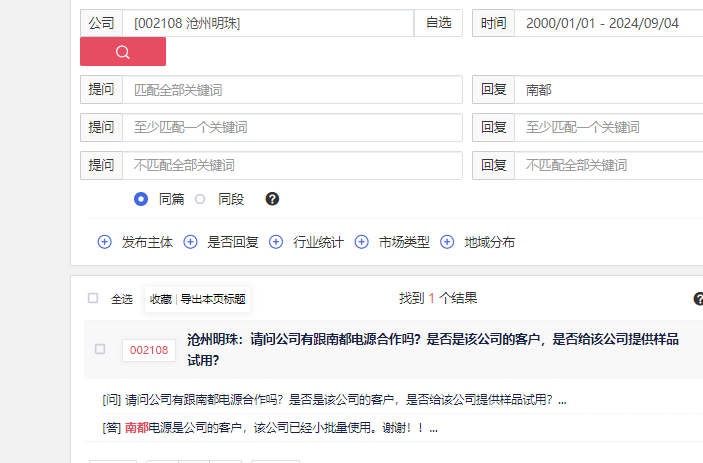
Task: Click the 自选 button
Action: pos(438,23)
